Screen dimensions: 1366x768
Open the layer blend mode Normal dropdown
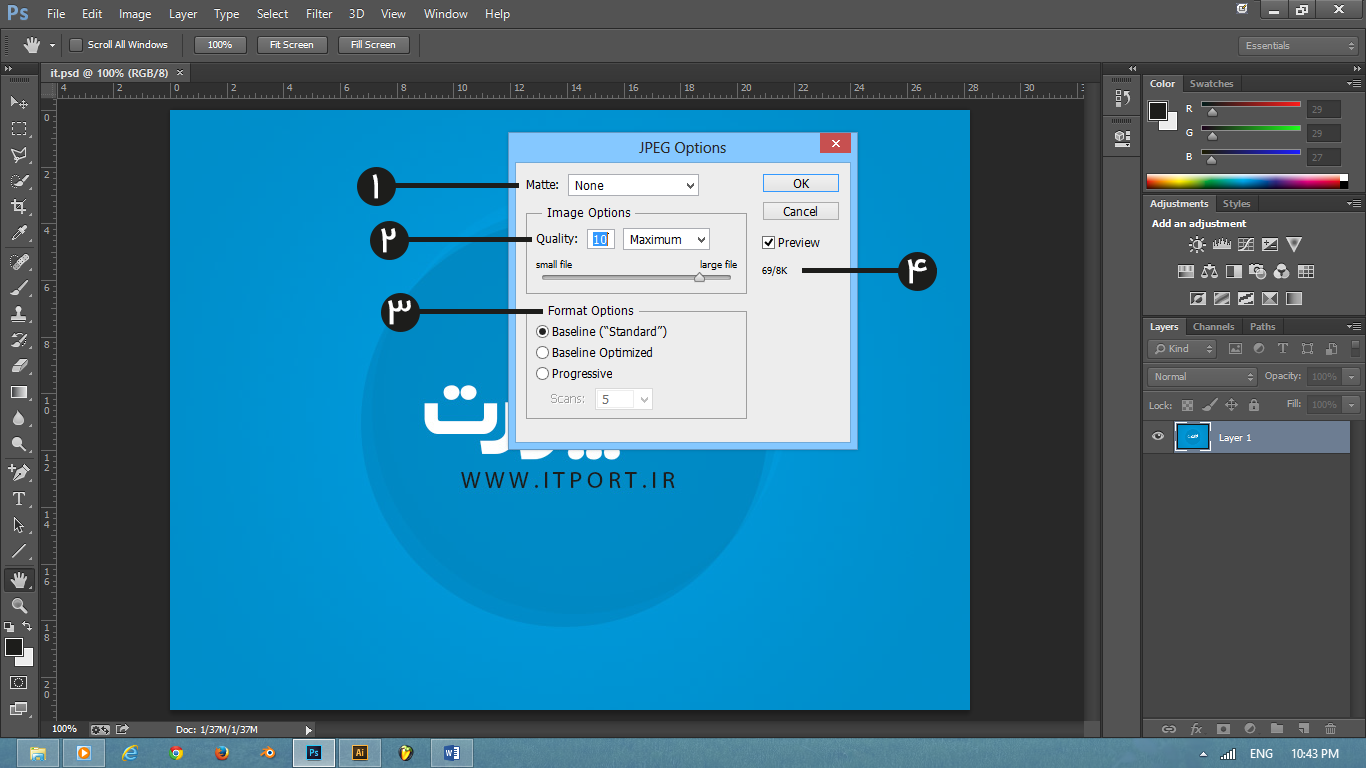tap(1203, 377)
